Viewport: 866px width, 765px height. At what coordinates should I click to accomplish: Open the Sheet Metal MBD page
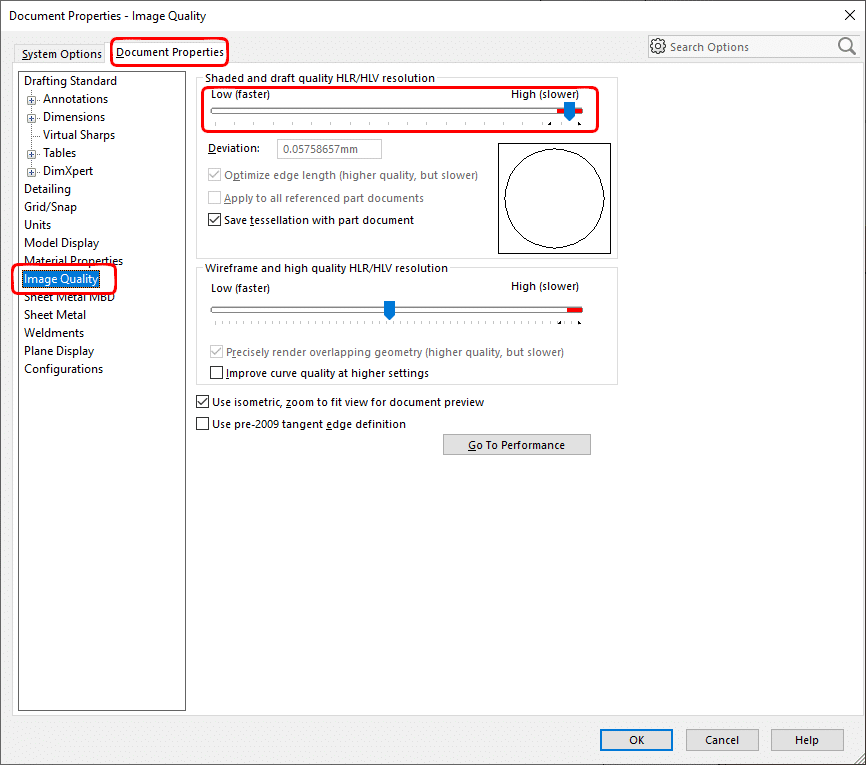pyautogui.click(x=69, y=297)
